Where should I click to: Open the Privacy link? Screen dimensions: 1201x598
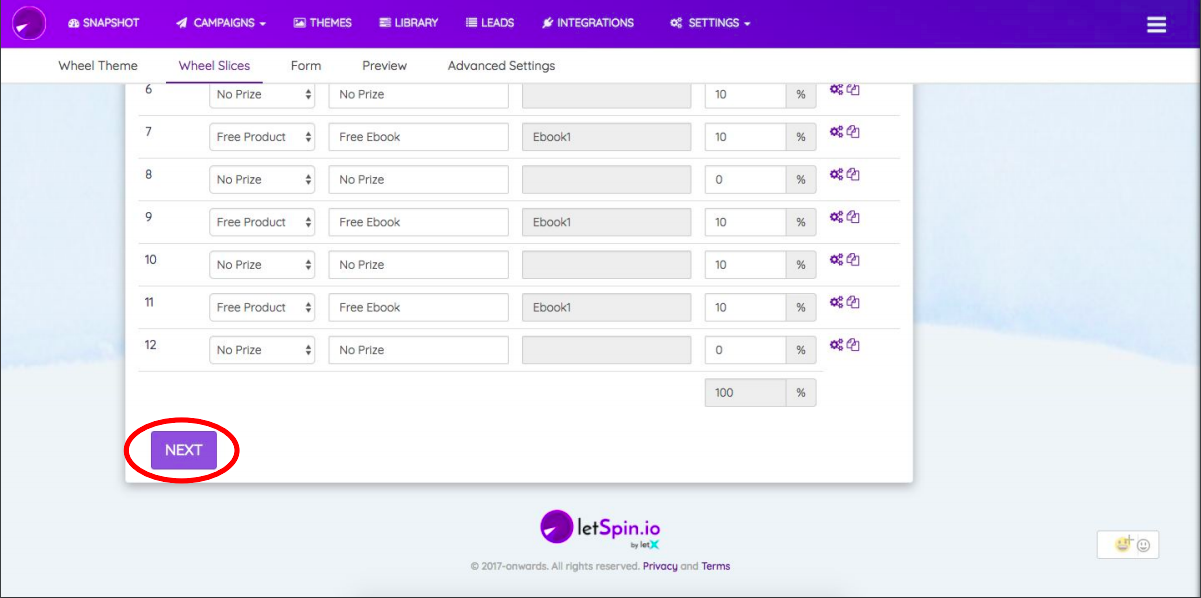point(660,566)
